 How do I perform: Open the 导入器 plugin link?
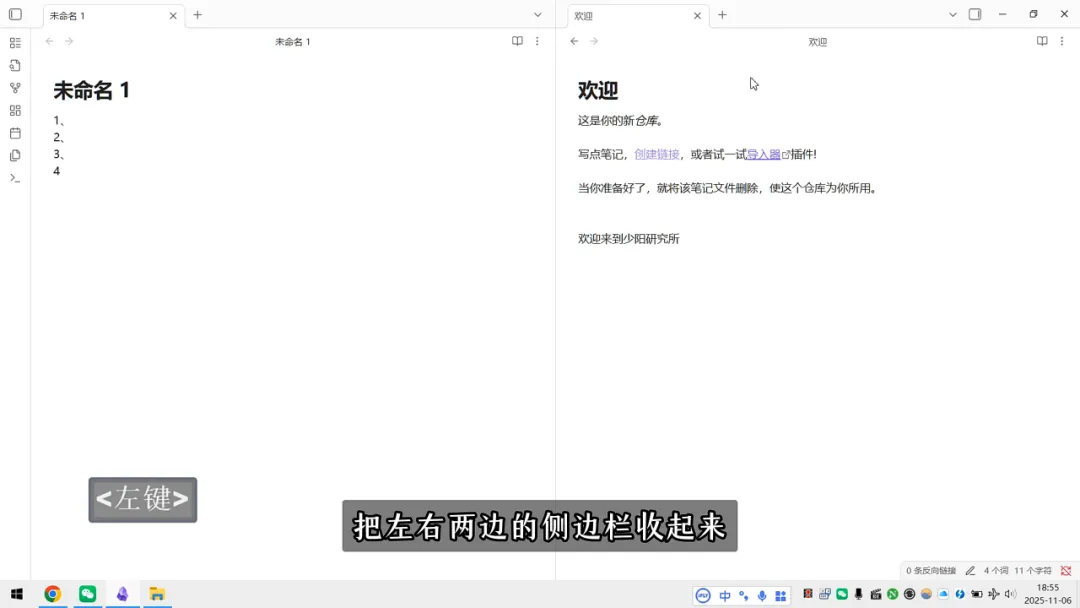(763, 153)
